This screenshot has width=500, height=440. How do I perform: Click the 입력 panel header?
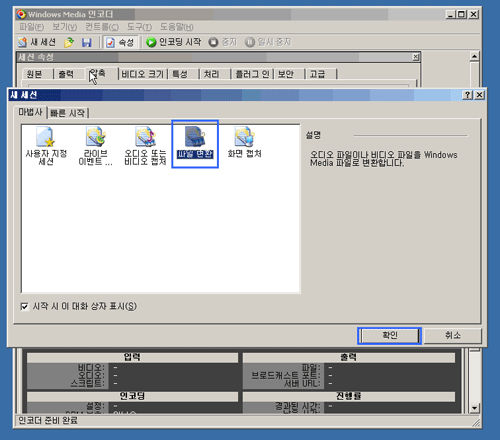point(132,357)
